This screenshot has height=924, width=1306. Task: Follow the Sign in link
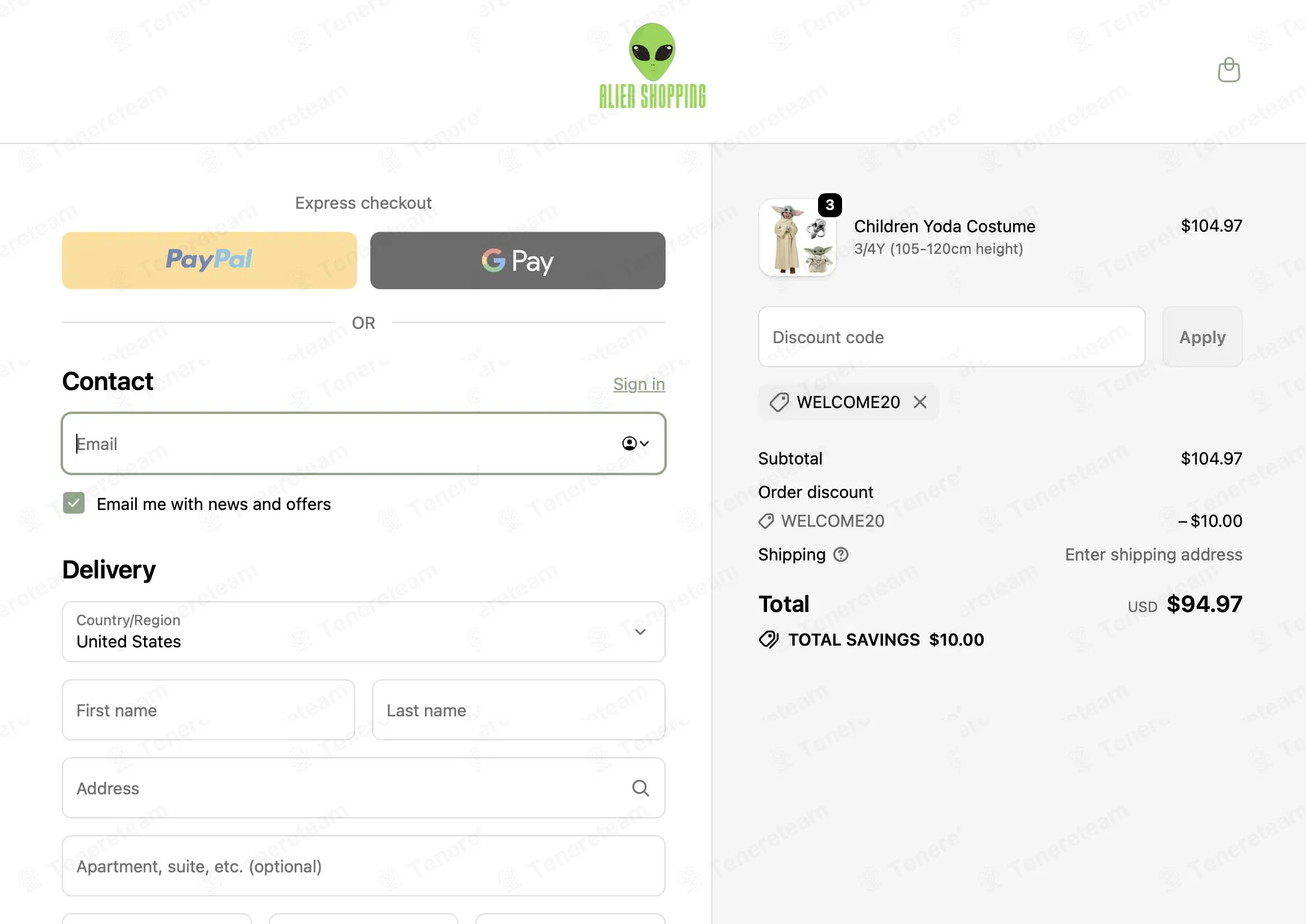(x=639, y=384)
